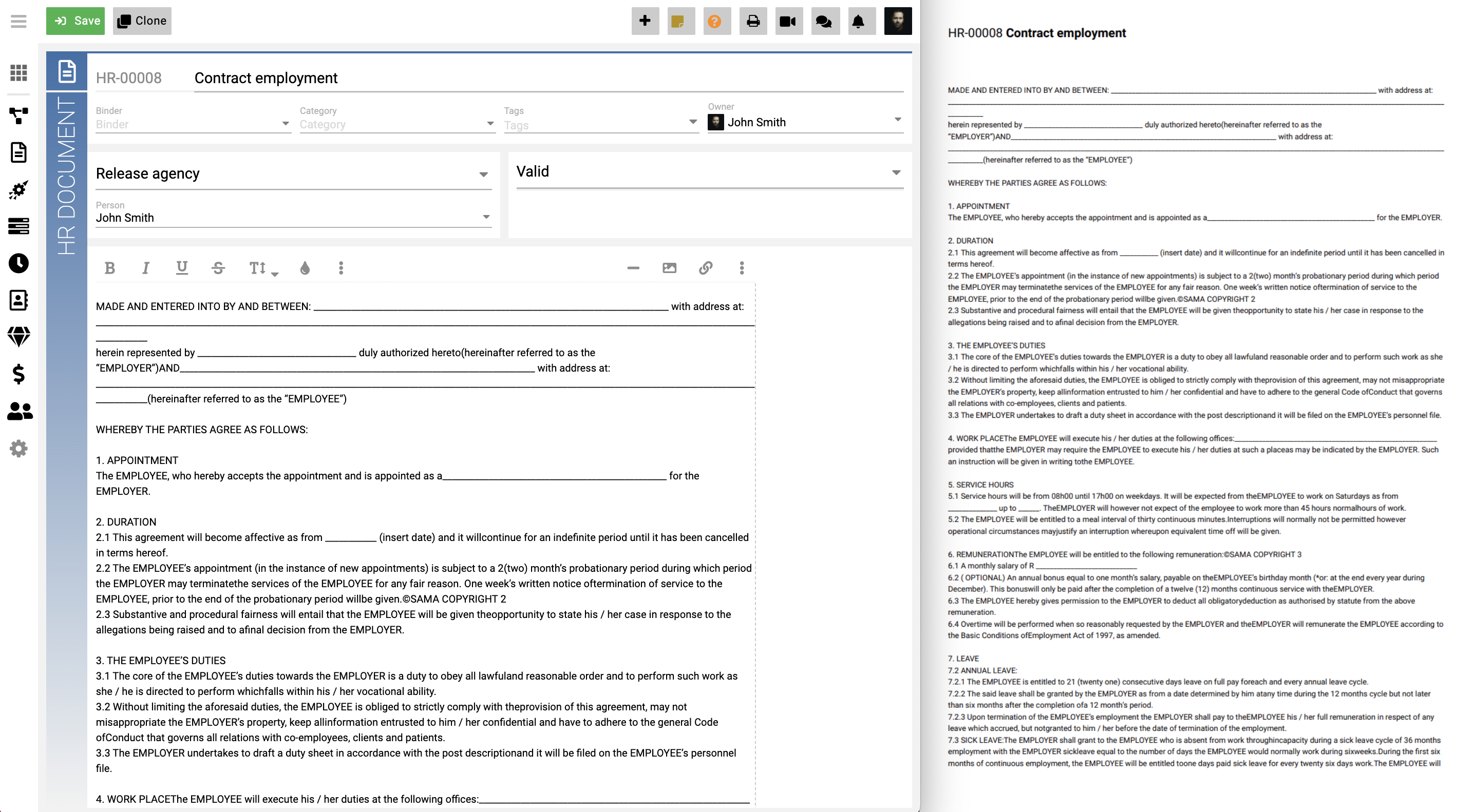Image resolution: width=1476 pixels, height=812 pixels.
Task: Toggle italic formatting
Action: pyautogui.click(x=145, y=268)
